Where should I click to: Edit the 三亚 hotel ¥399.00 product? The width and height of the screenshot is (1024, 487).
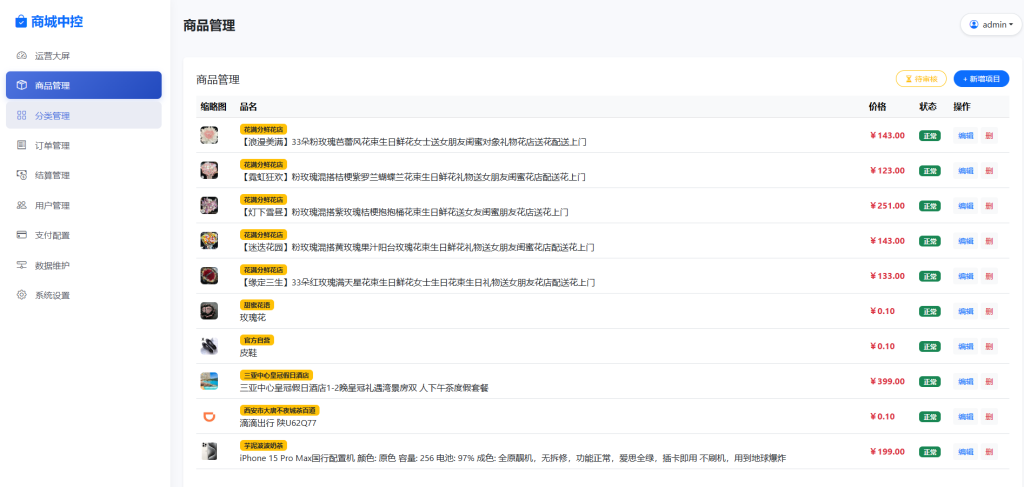965,381
